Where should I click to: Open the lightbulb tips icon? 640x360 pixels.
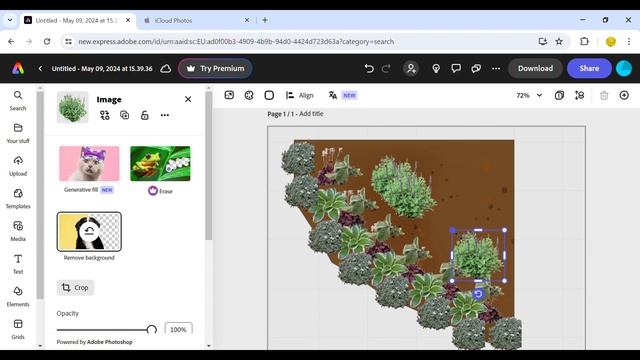(436, 69)
